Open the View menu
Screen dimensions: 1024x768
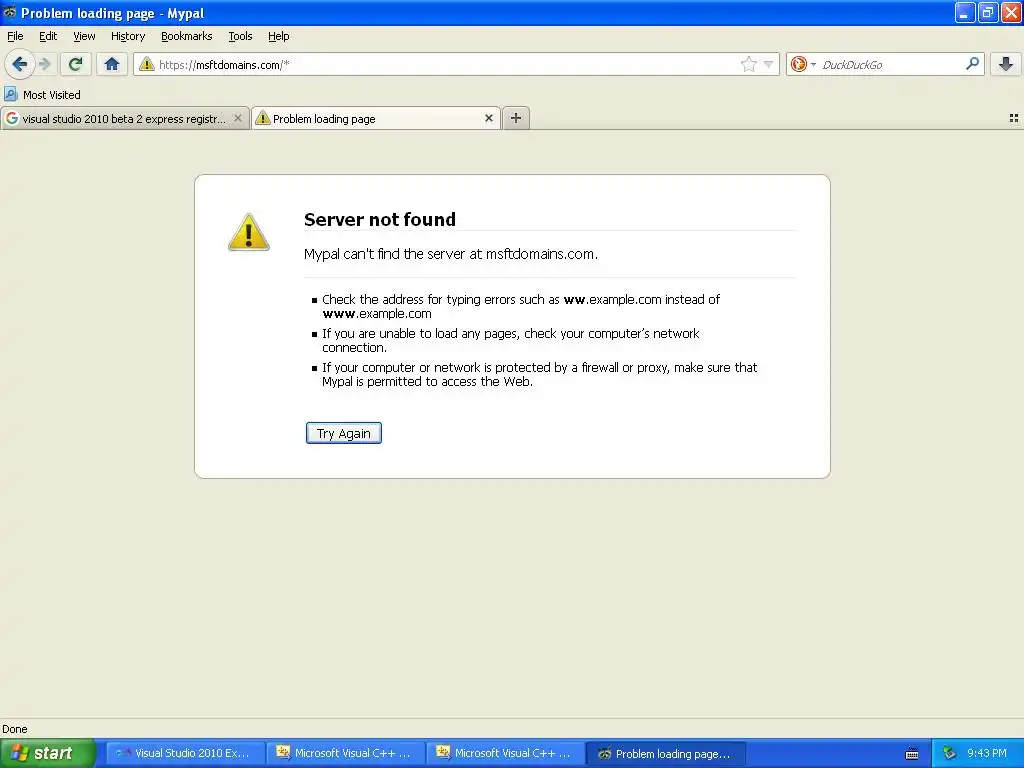click(x=84, y=36)
